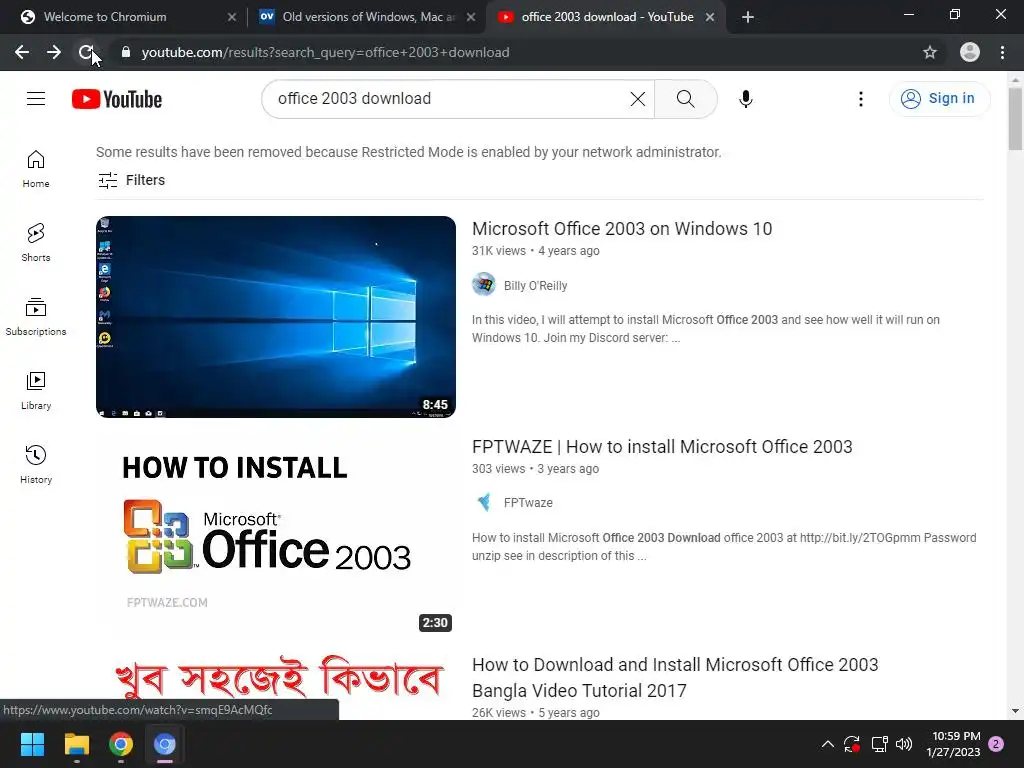Click the page vertical scrollbar thumb
Screen dimensions: 1024x768
1015,119
